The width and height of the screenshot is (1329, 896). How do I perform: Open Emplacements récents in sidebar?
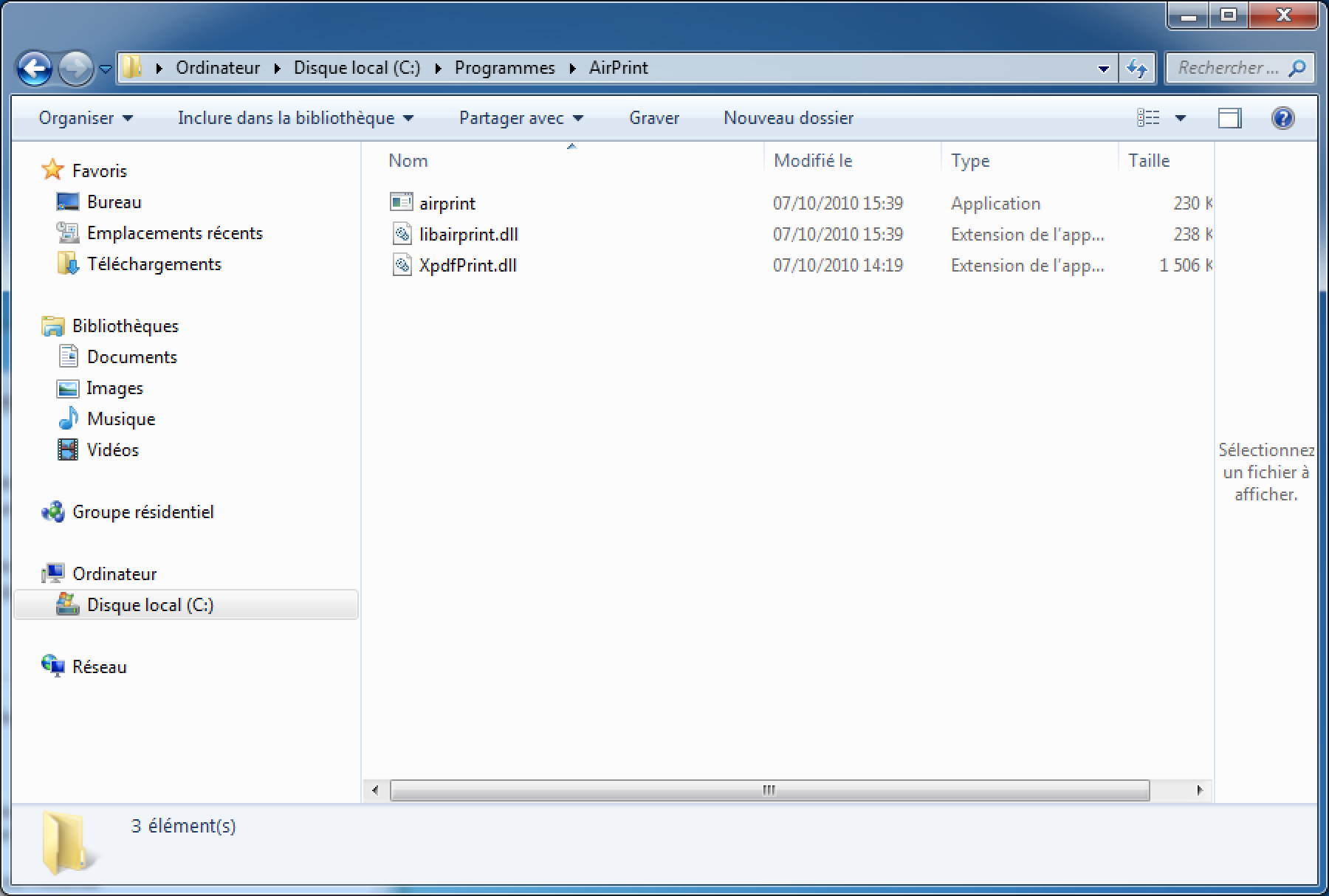click(x=175, y=233)
